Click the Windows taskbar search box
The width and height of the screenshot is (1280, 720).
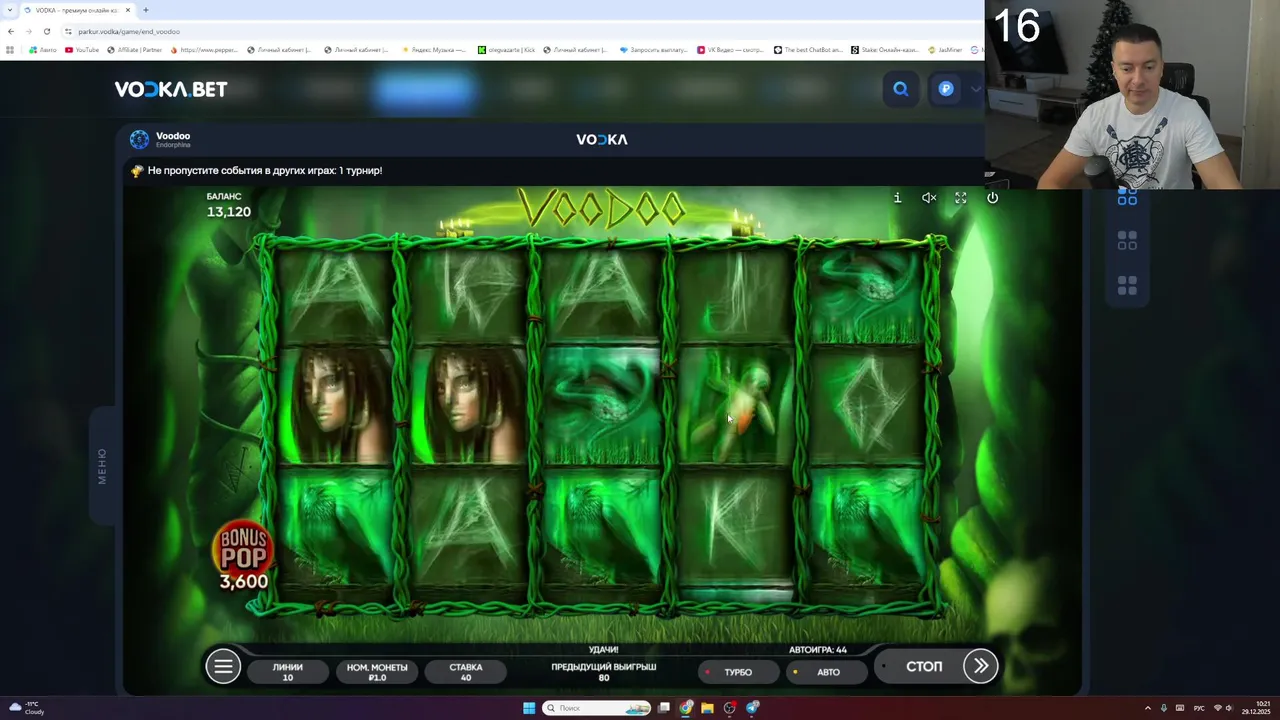(597, 708)
